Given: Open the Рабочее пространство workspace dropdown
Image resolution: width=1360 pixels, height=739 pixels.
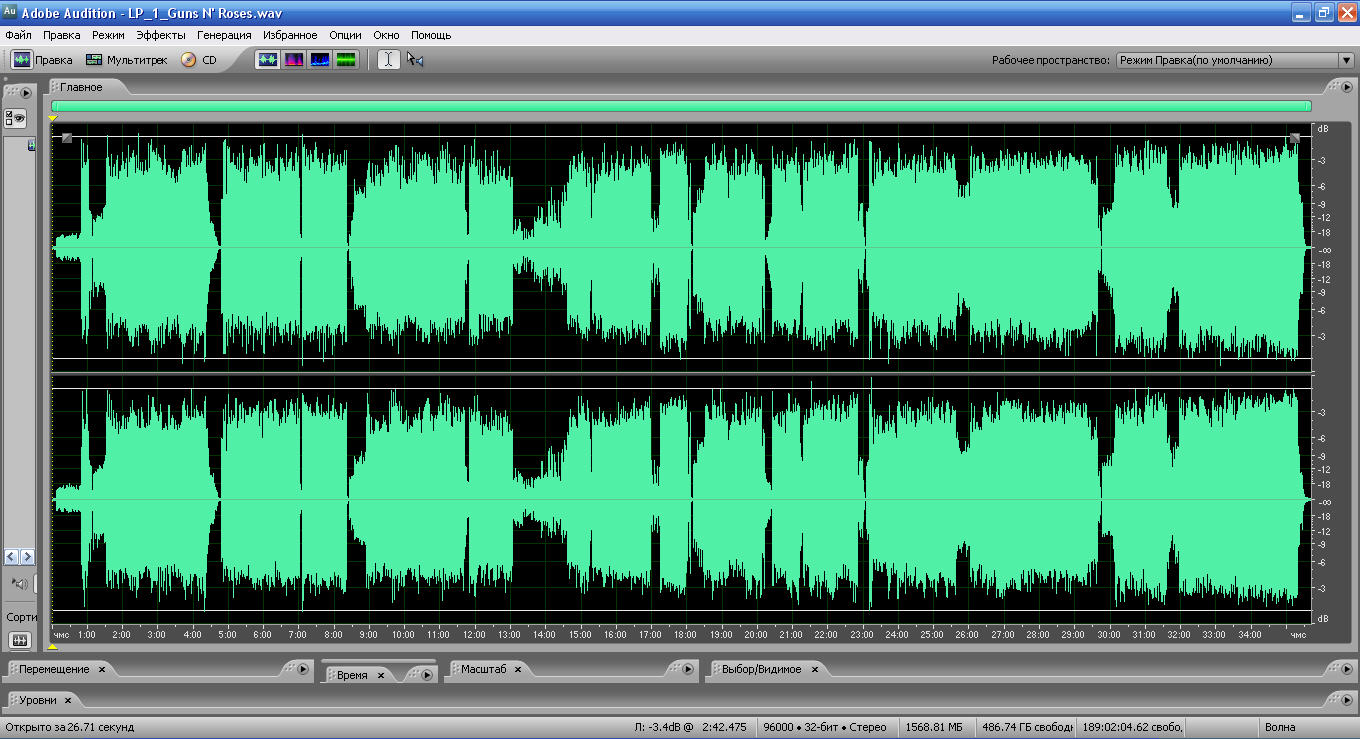Looking at the screenshot, I should 1235,60.
